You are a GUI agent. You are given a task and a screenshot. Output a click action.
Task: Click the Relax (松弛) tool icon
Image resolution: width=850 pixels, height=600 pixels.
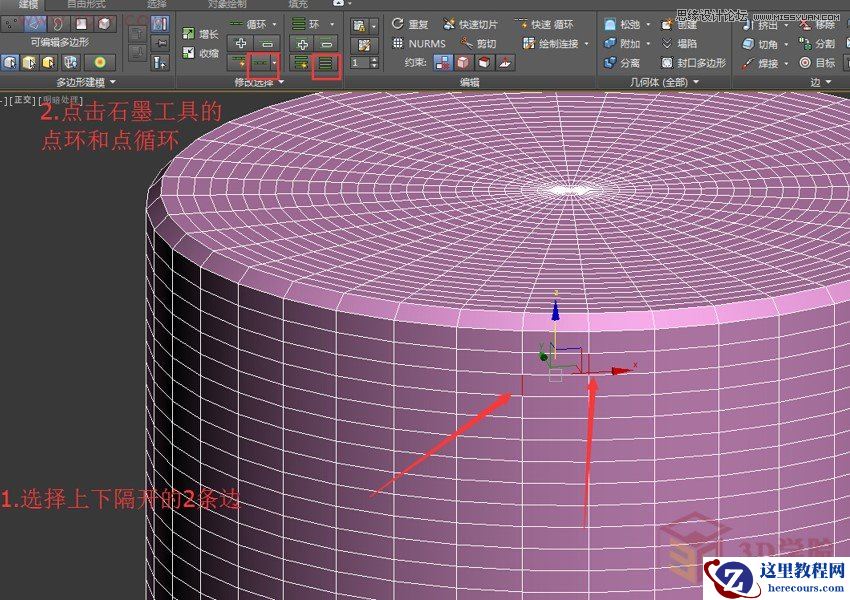coord(611,24)
